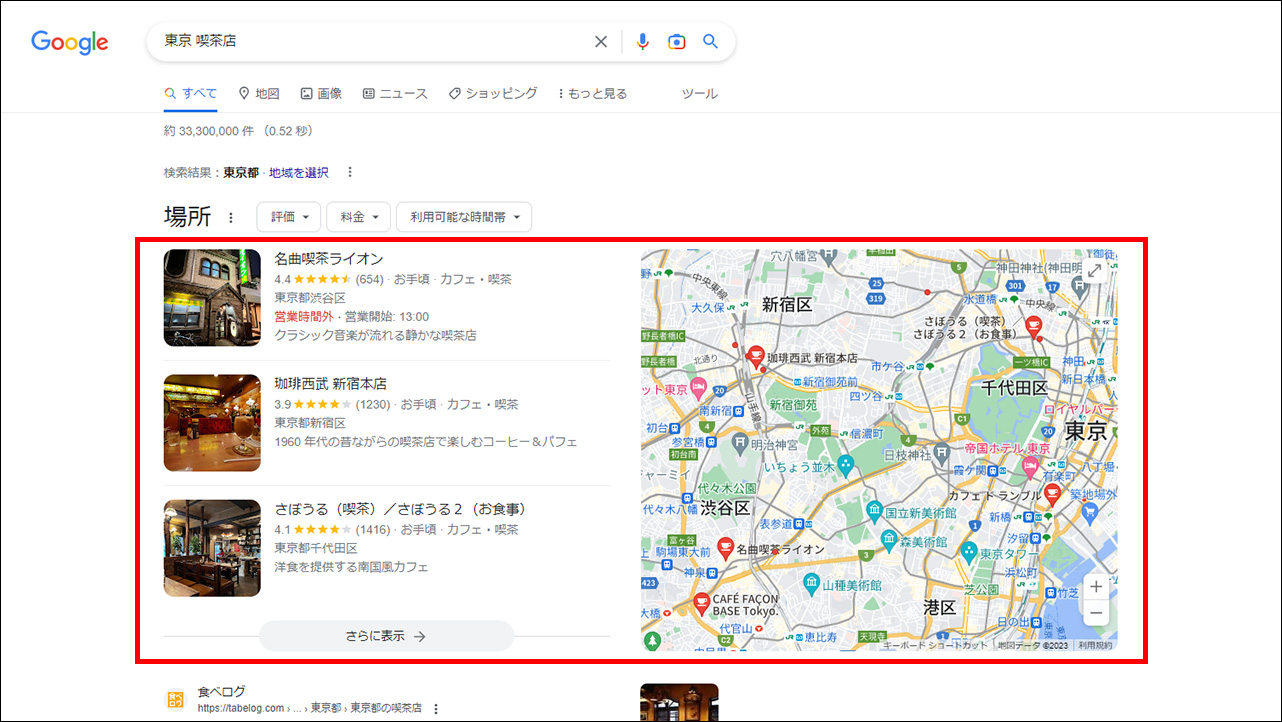Click the カフェ・ド・ランブル map pin
This screenshot has height=722, width=1282.
tap(1052, 494)
